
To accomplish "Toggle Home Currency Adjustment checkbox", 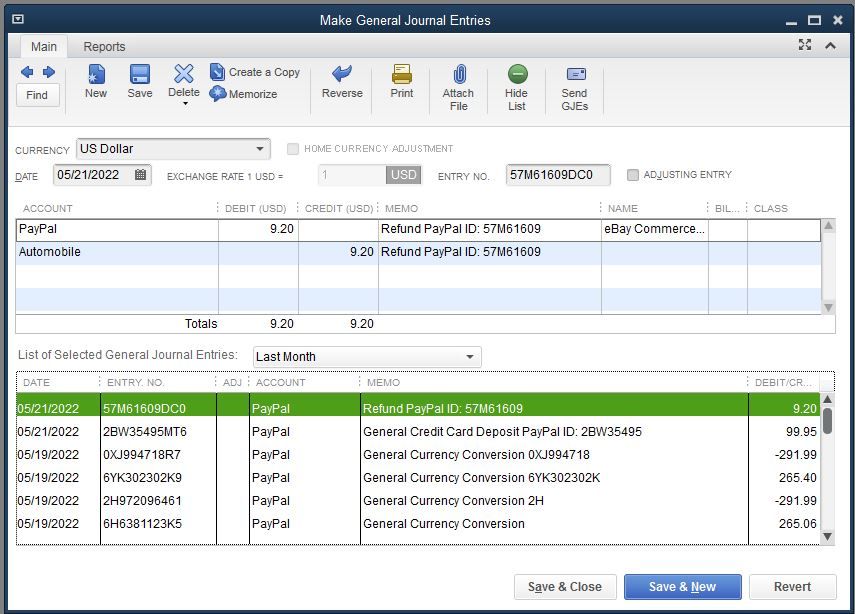I will pyautogui.click(x=293, y=149).
